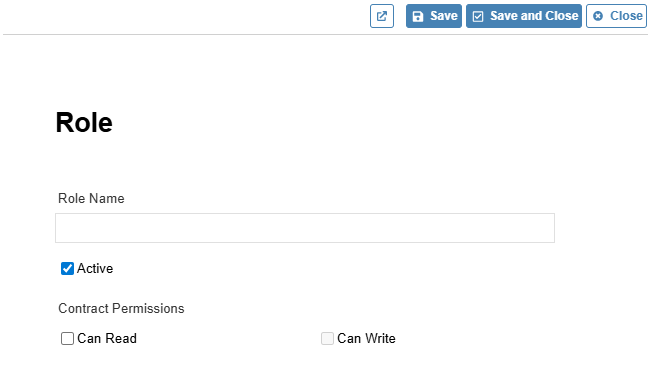
Task: Open the form in a new window
Action: click(x=382, y=16)
